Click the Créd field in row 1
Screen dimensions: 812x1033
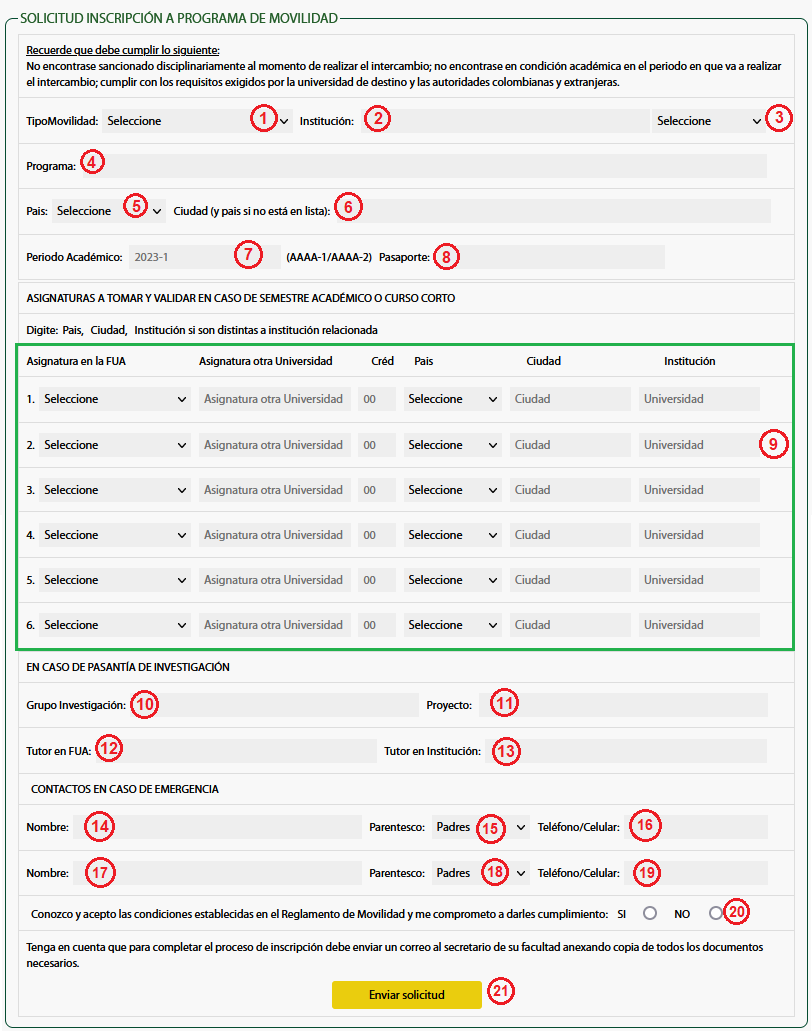(377, 399)
